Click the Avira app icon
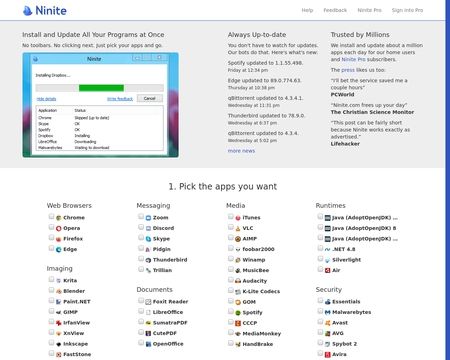This screenshot has width=450, height=360. pyautogui.click(x=328, y=354)
